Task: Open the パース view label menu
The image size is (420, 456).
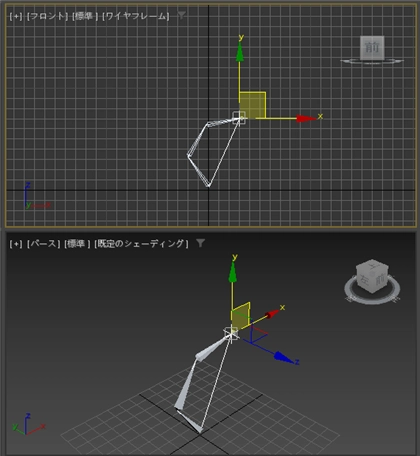Action: pyautogui.click(x=44, y=244)
